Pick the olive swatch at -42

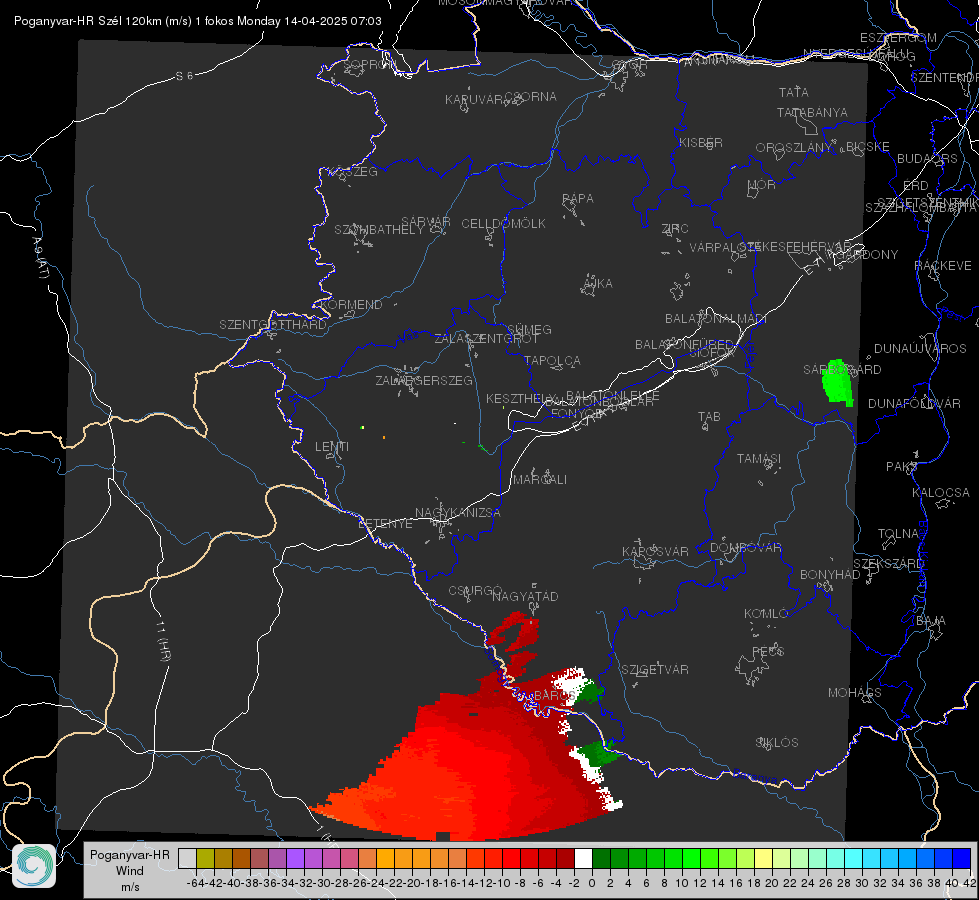[205, 858]
